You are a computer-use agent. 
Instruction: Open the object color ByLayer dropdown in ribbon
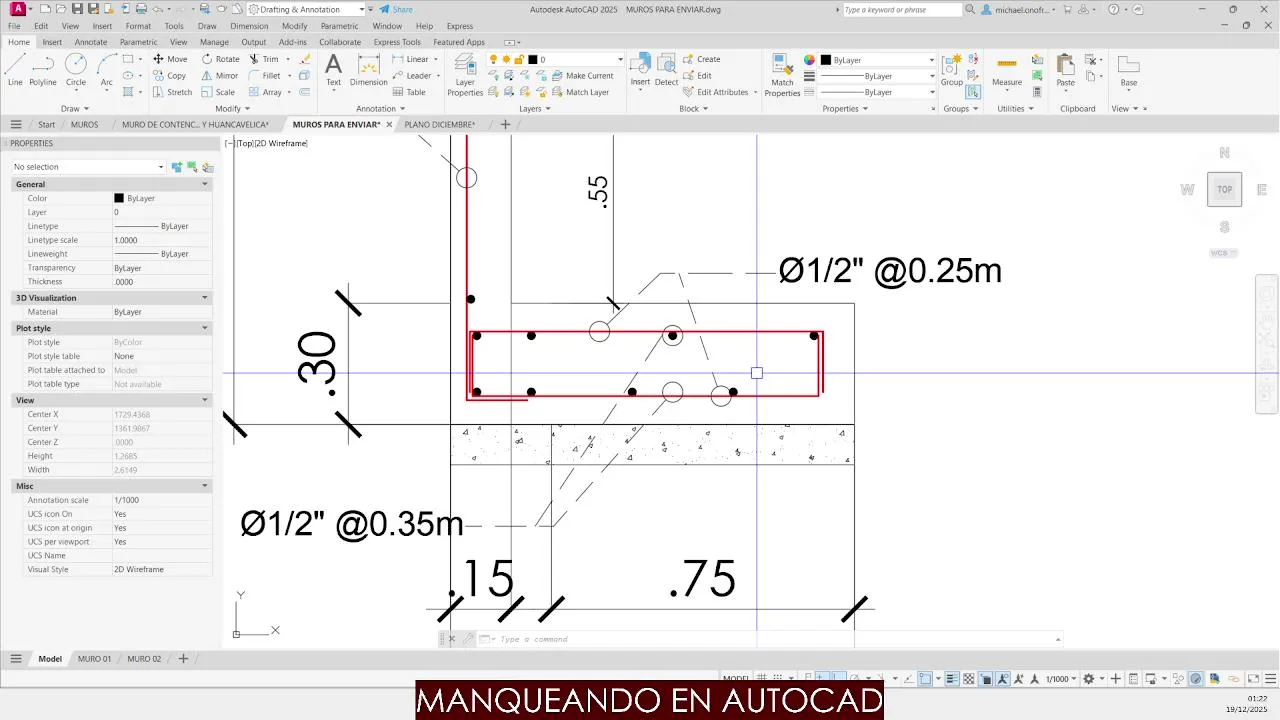878,60
